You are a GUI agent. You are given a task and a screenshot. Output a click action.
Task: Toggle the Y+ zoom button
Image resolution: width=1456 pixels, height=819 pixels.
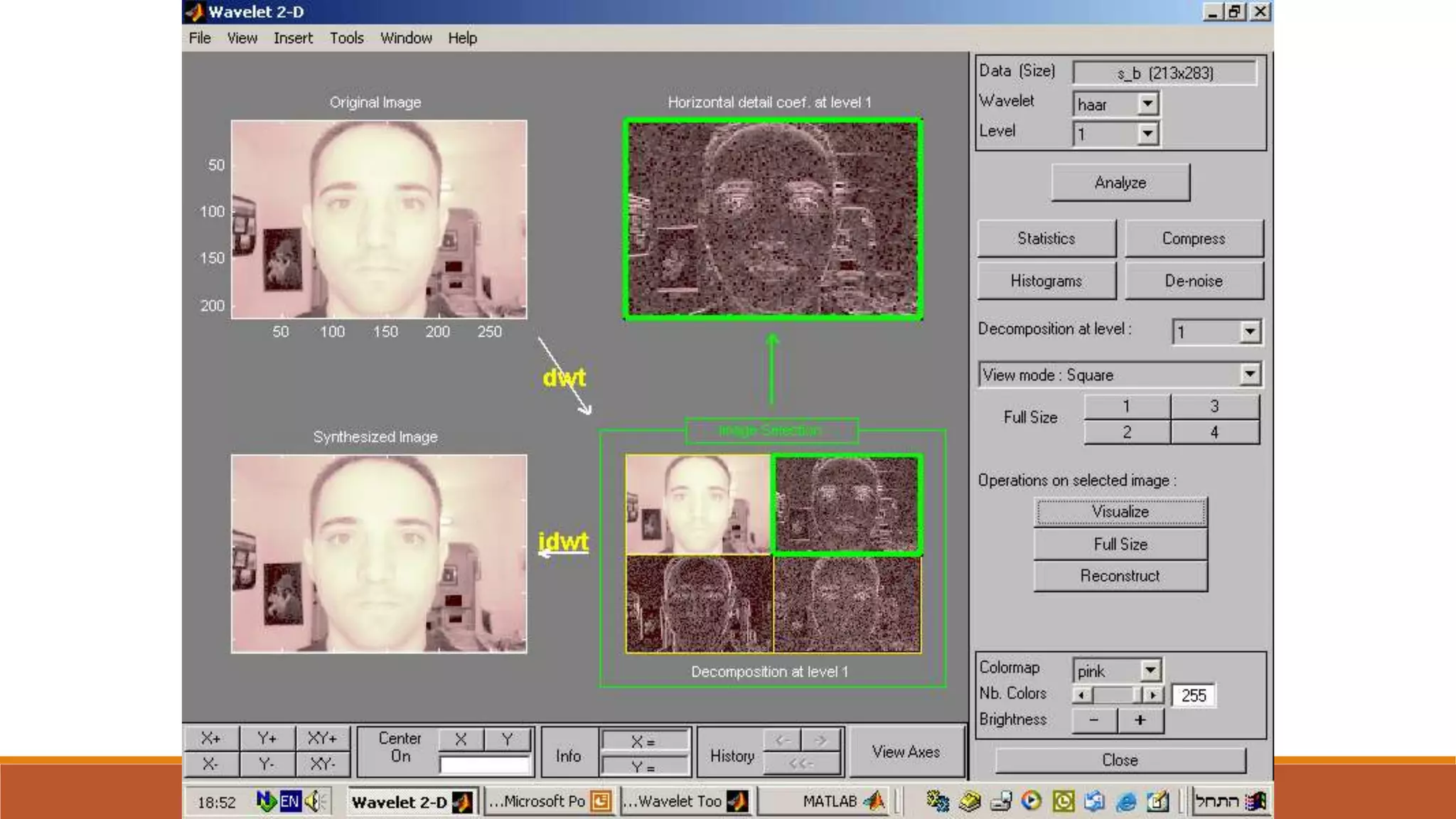tap(267, 739)
